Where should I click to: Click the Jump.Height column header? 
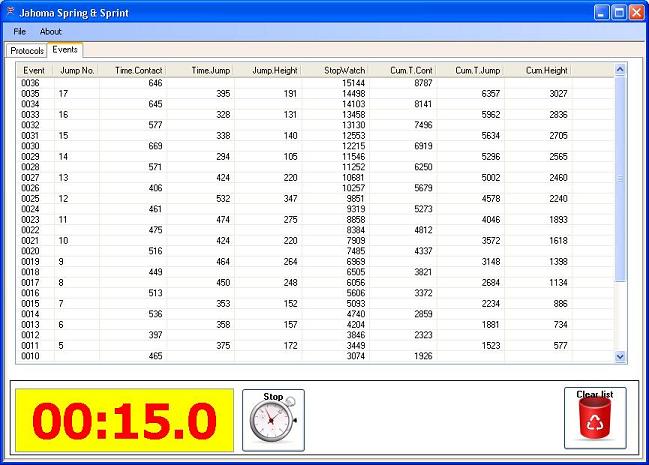pyautogui.click(x=268, y=70)
